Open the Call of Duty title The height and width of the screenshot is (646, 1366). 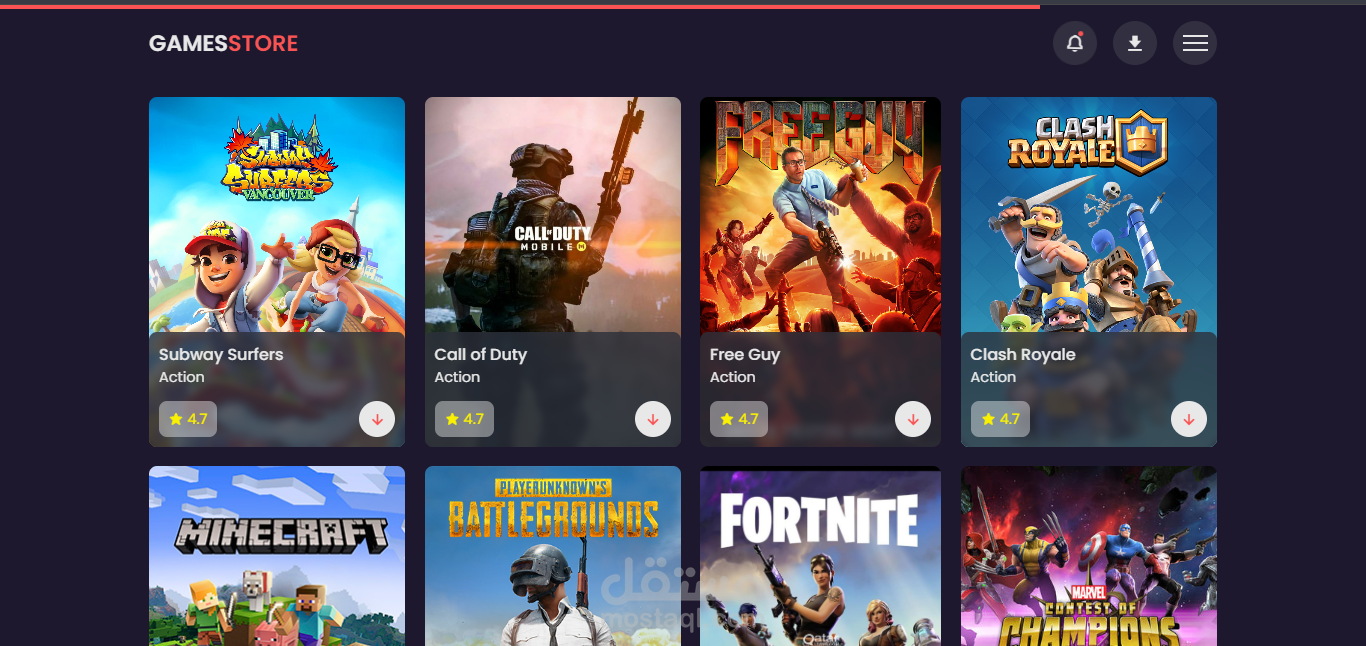(481, 354)
